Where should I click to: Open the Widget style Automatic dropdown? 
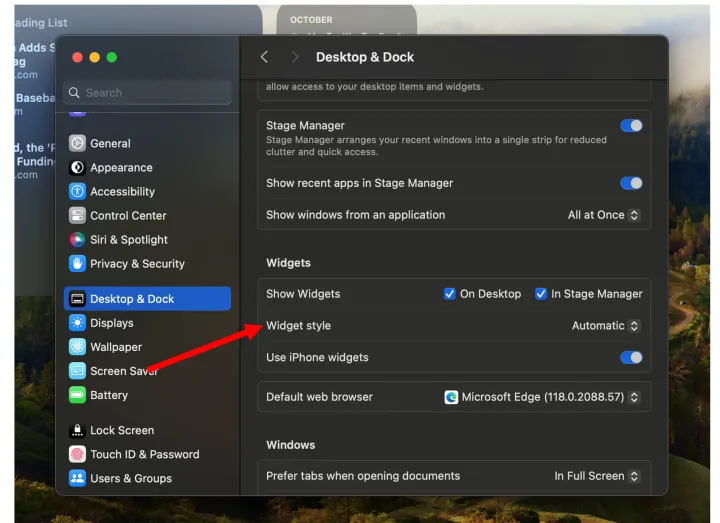click(x=605, y=326)
